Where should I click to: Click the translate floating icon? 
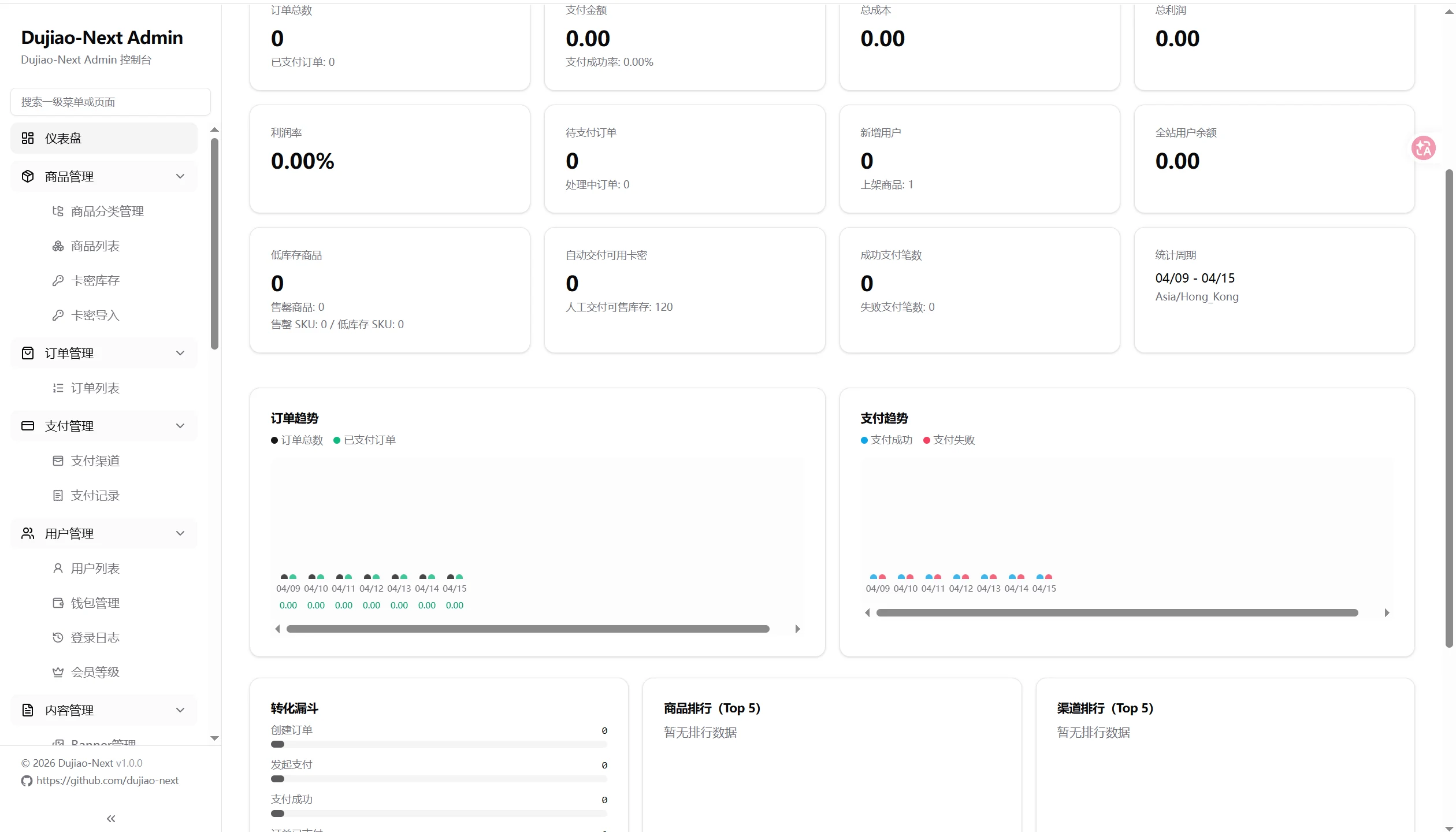pos(1423,148)
